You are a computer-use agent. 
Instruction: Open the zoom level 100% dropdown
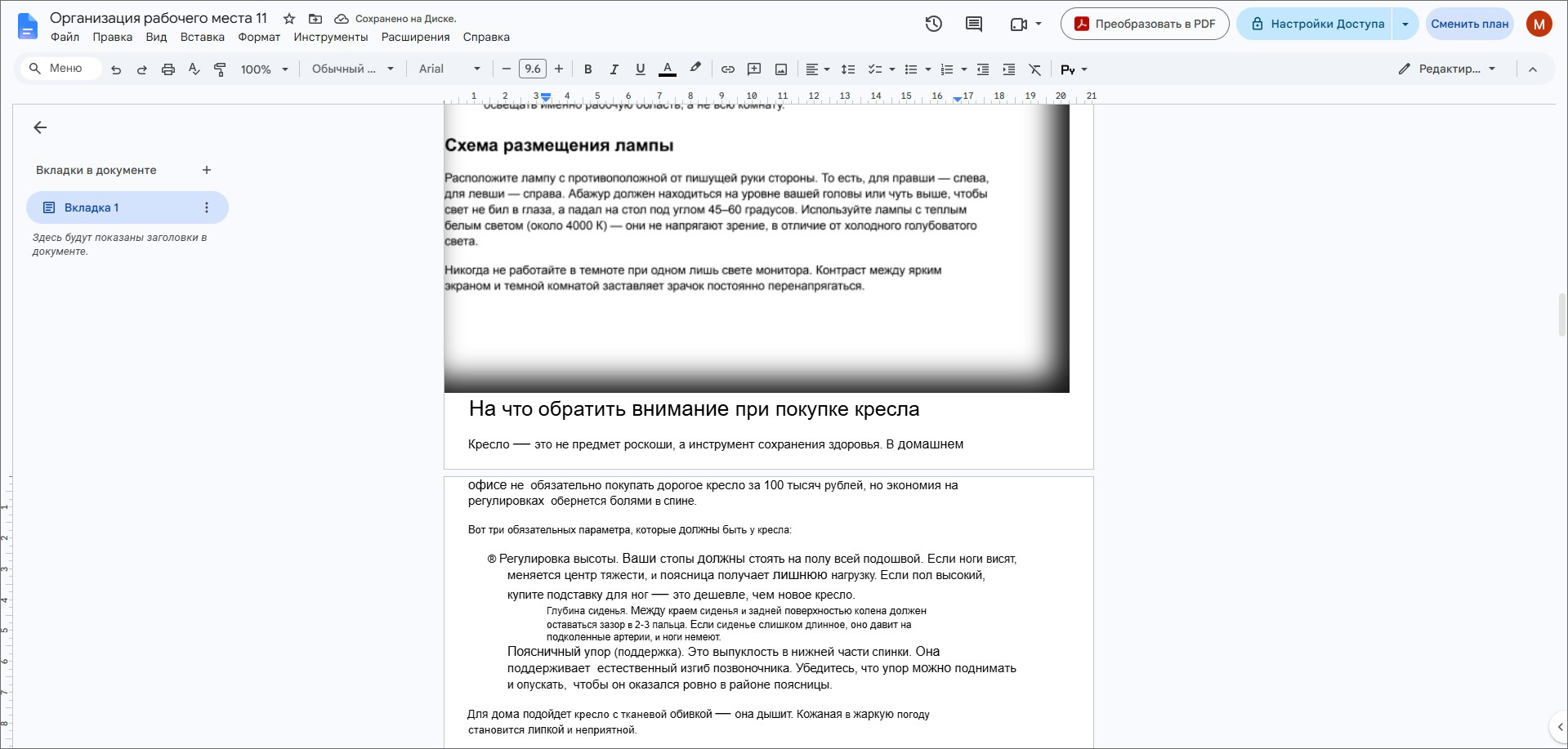click(265, 69)
